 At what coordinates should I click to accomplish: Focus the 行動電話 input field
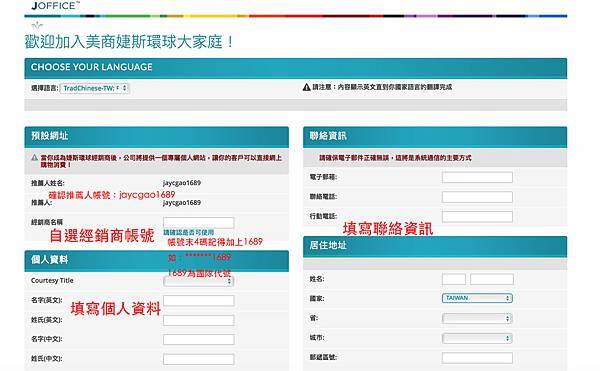click(x=477, y=216)
